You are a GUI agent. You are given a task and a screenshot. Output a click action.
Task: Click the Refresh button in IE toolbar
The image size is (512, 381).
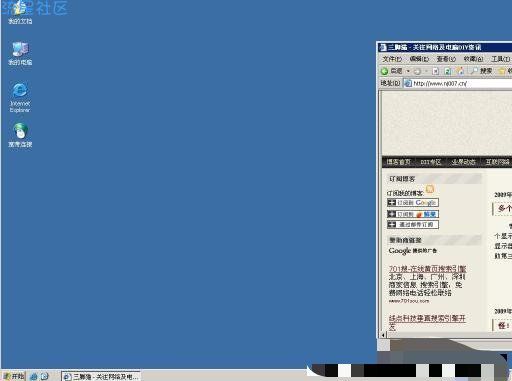(x=448, y=71)
